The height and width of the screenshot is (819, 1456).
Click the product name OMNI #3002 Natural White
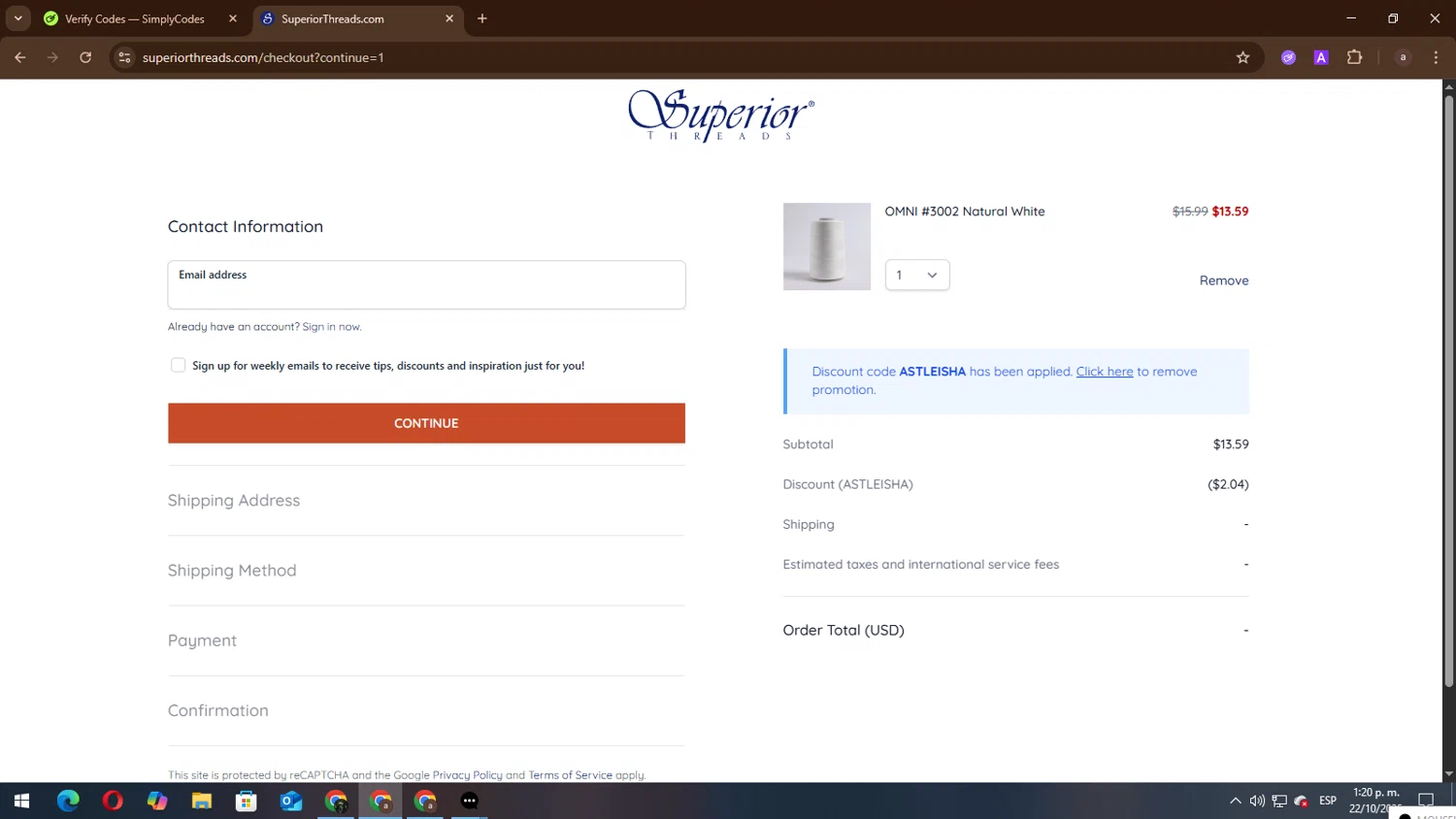point(965,212)
